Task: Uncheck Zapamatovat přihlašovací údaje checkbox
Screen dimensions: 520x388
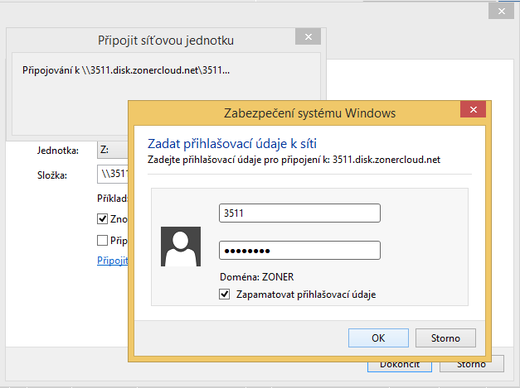Action: pos(224,294)
